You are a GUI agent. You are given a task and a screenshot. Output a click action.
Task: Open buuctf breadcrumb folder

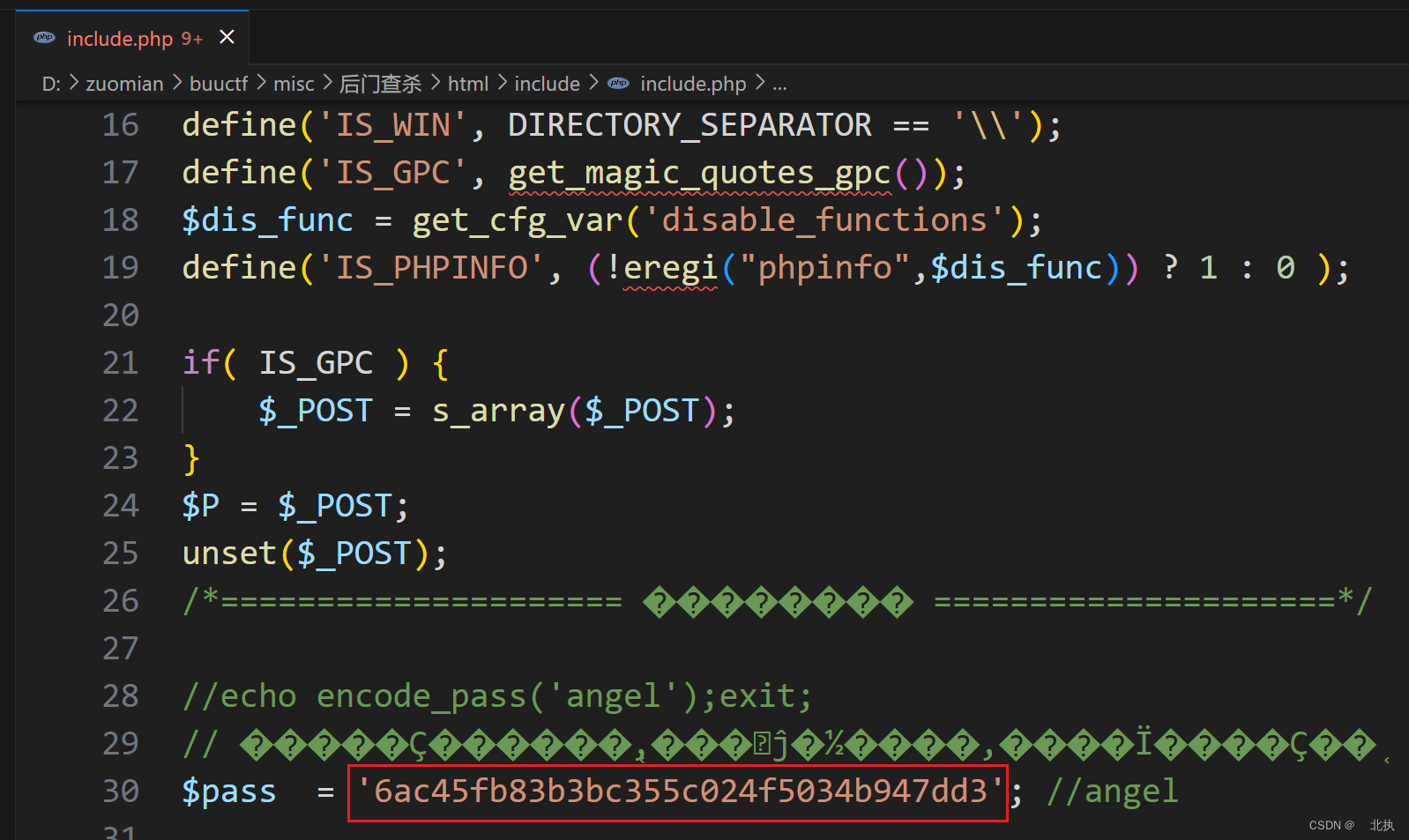(219, 84)
